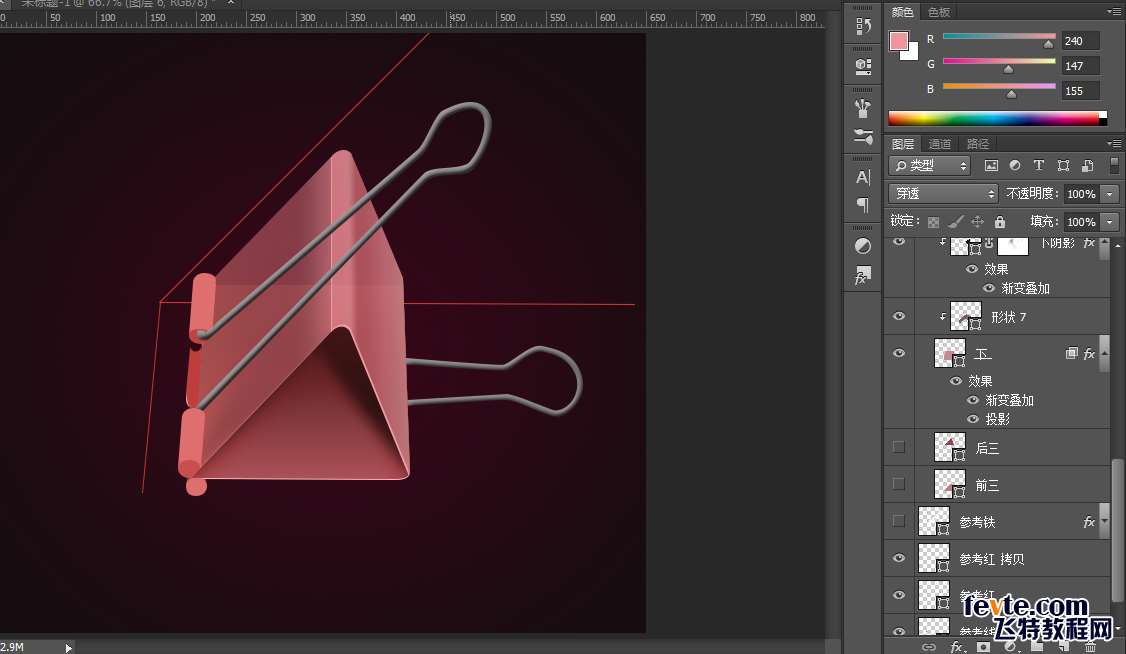Open the Brush settings panel icon

click(863, 136)
